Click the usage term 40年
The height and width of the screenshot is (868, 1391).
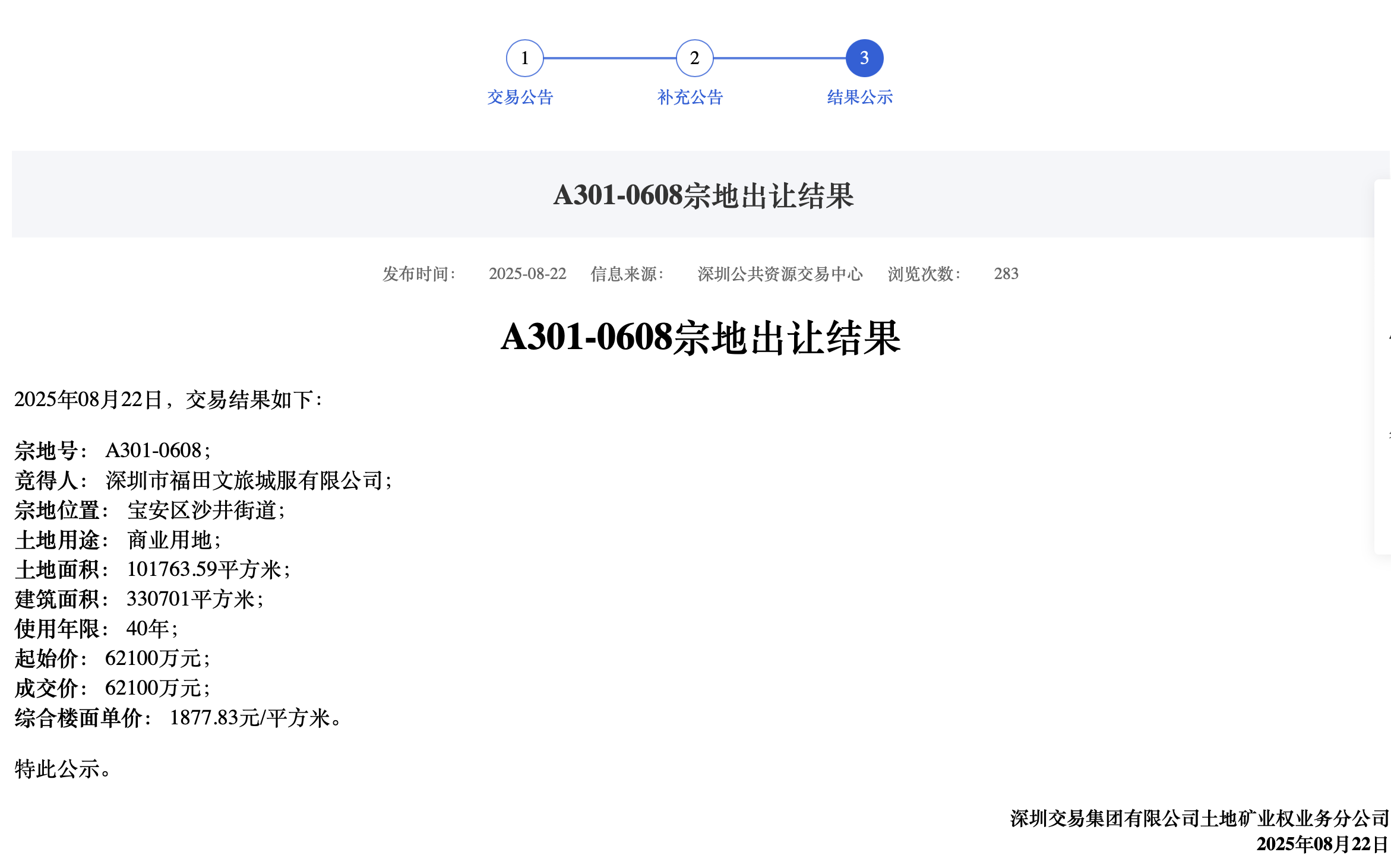coord(148,629)
